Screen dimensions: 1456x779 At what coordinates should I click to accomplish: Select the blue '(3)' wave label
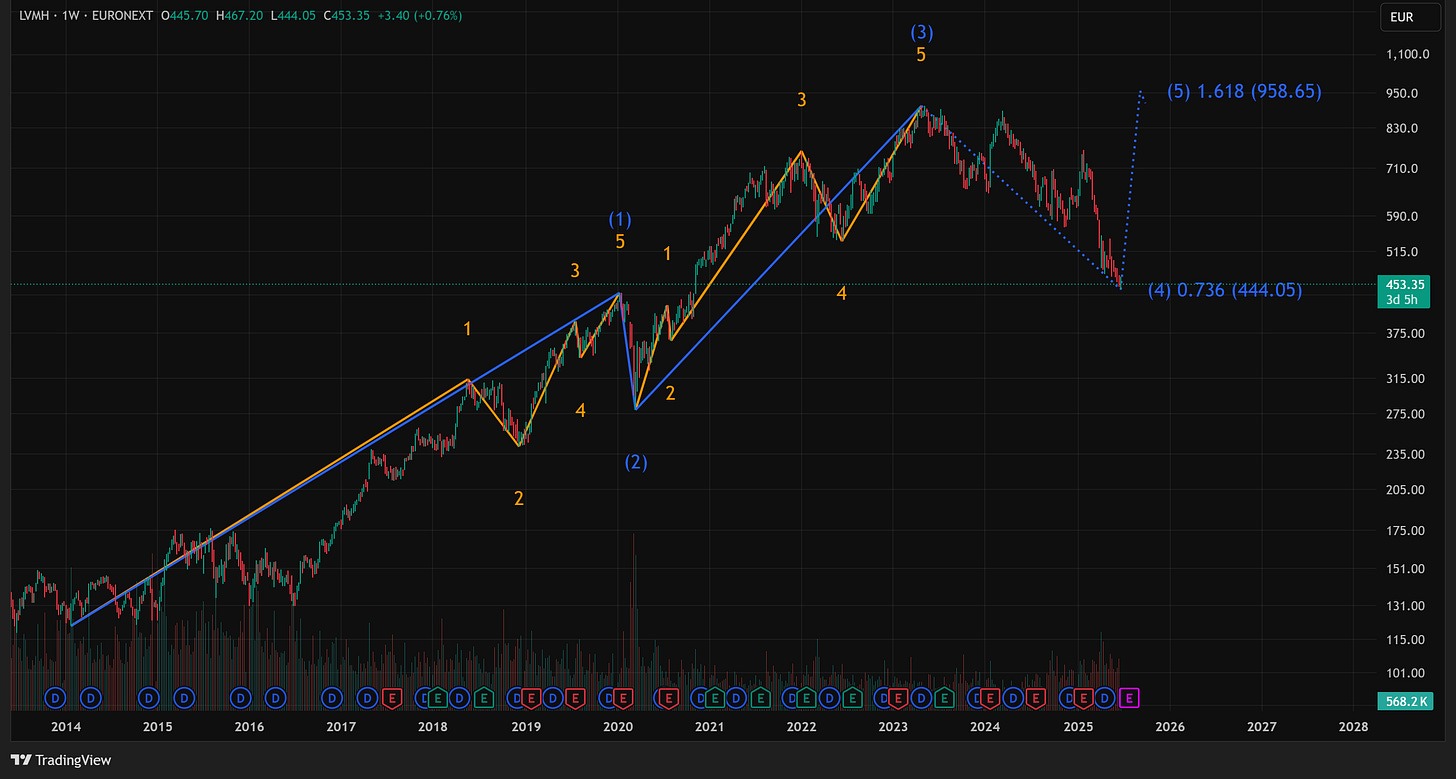(x=921, y=33)
